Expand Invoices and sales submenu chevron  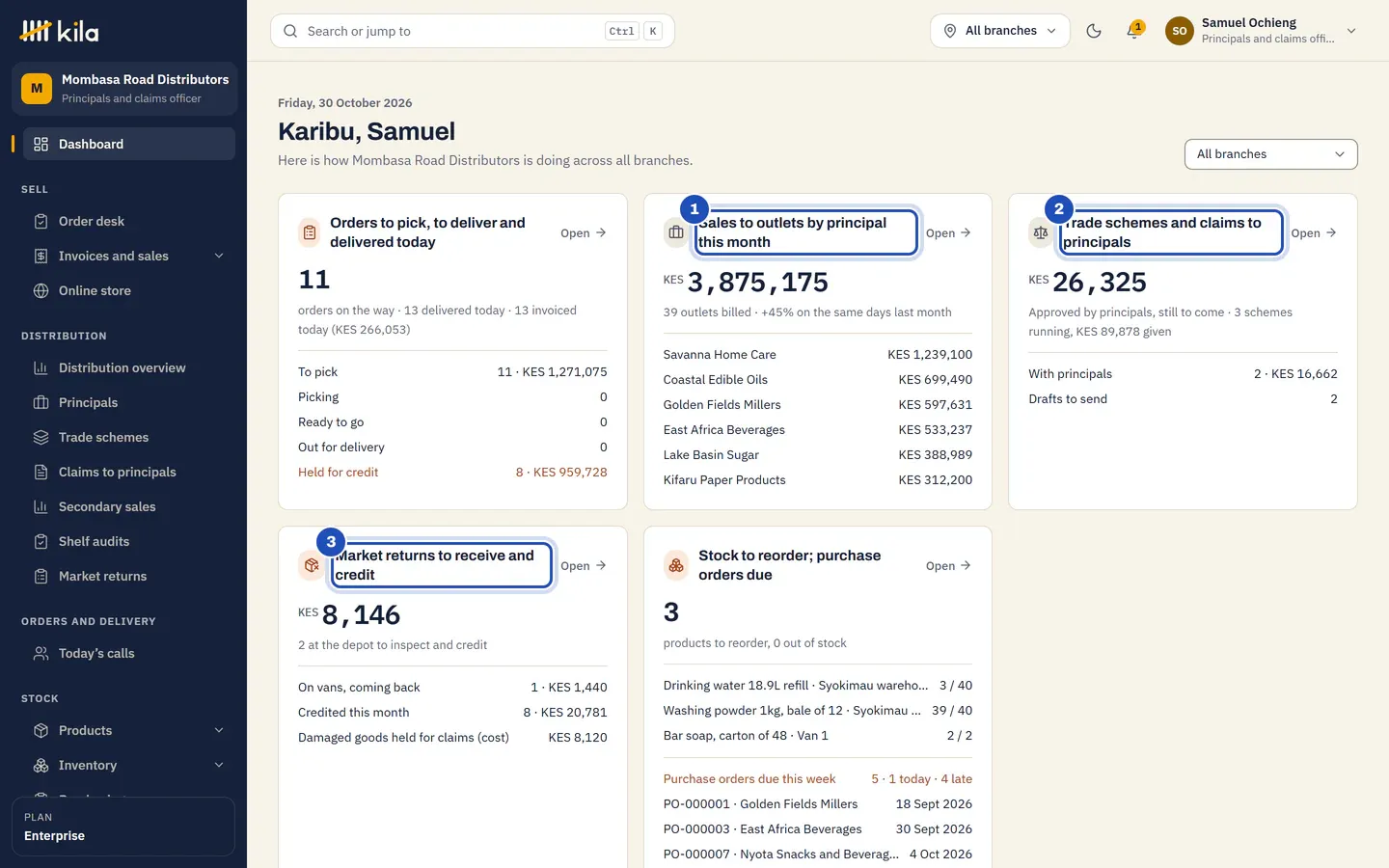219,256
